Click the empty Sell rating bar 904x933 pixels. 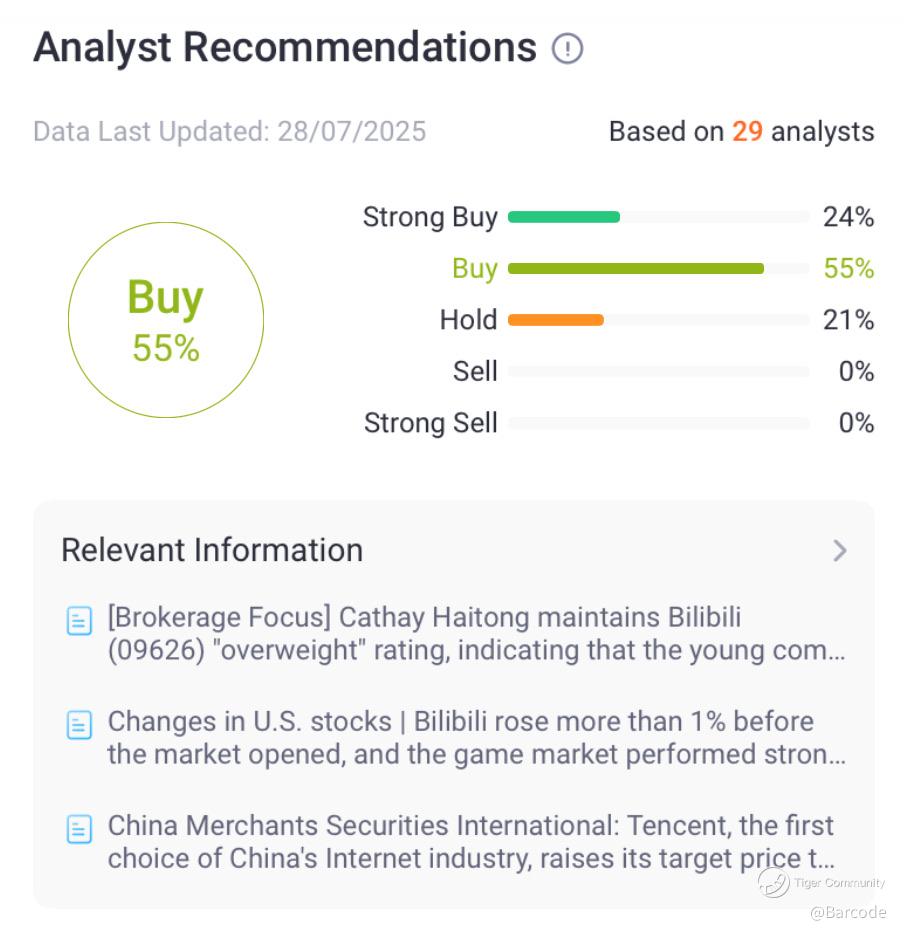pos(658,372)
